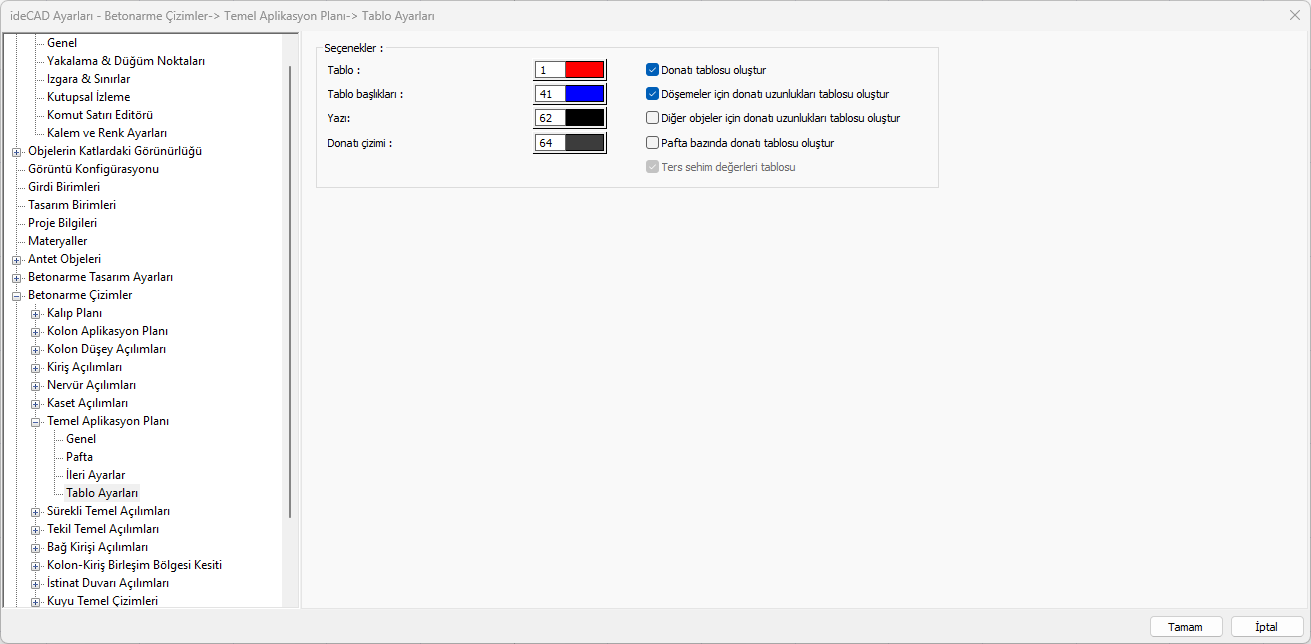Select Pafta under Temel Aplikasyon Planı
Screen dimensions: 1311x644
tap(79, 457)
